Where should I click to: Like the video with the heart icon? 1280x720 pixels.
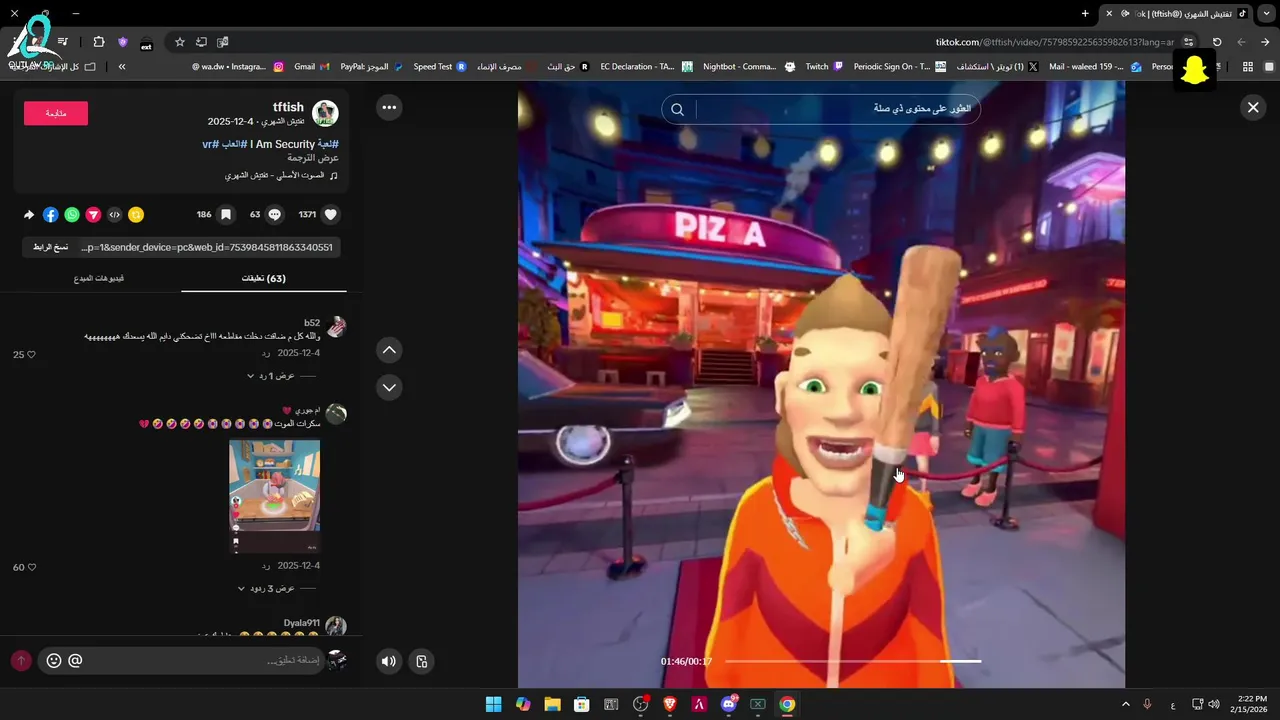pyautogui.click(x=331, y=214)
